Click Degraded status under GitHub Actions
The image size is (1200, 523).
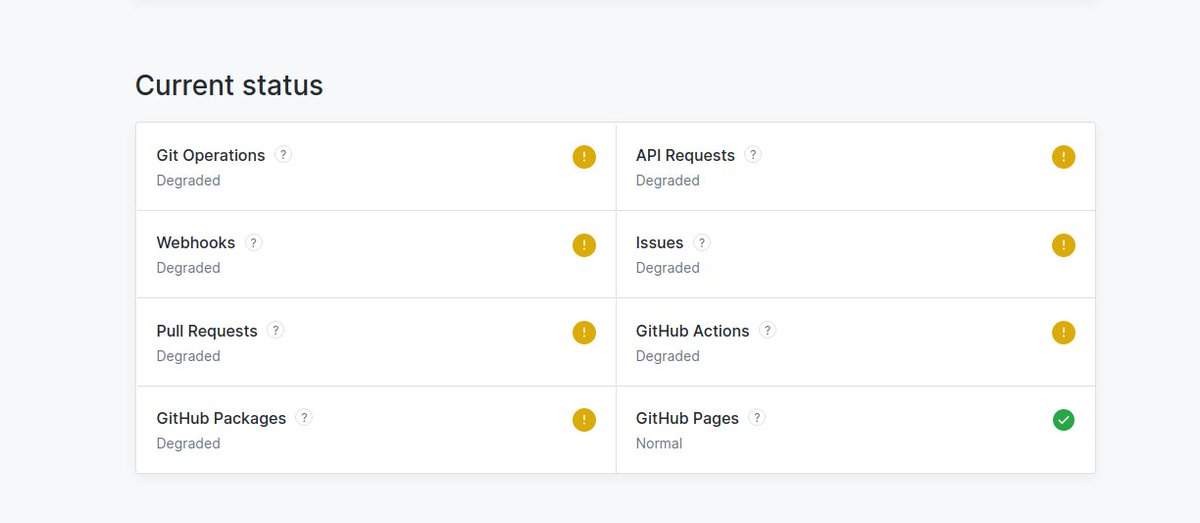point(668,356)
